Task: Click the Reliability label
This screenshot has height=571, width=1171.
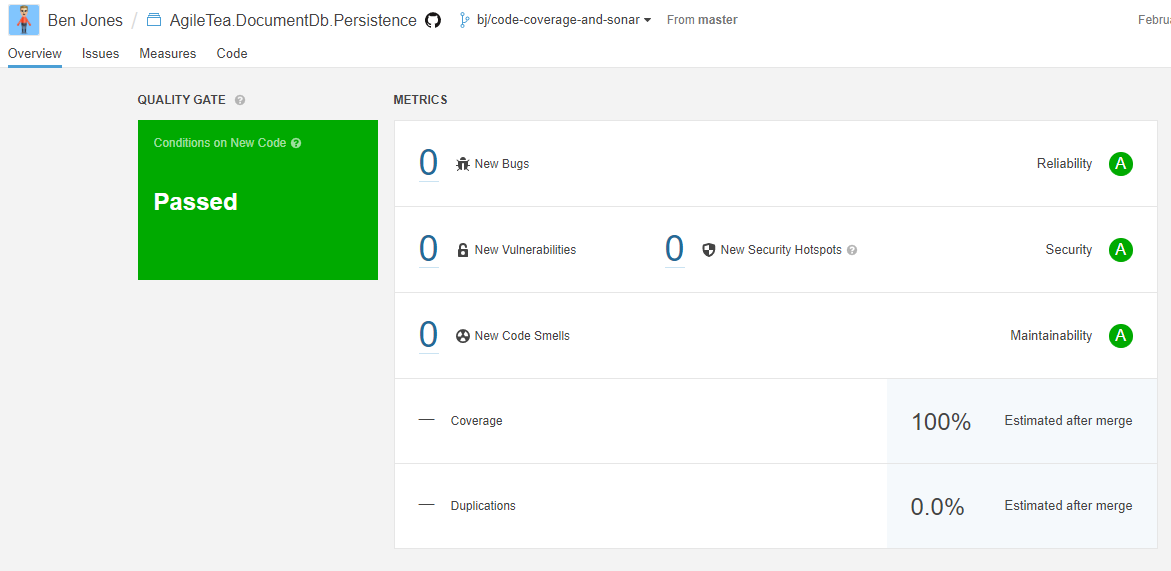Action: pyautogui.click(x=1064, y=163)
